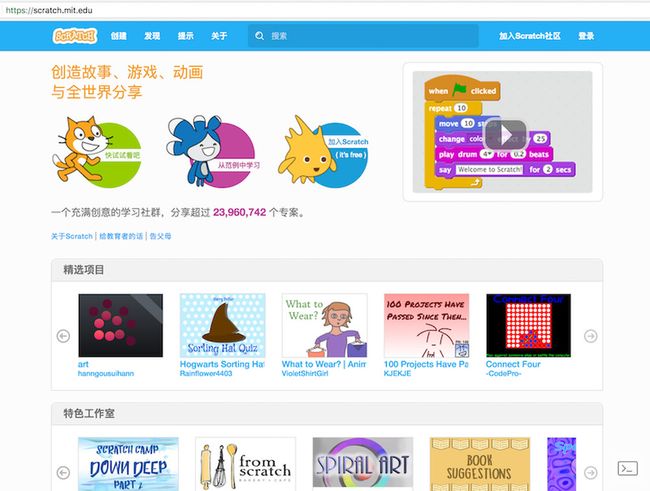The width and height of the screenshot is (650, 491).
Task: Open the 'art' project thumbnail
Action: click(121, 326)
